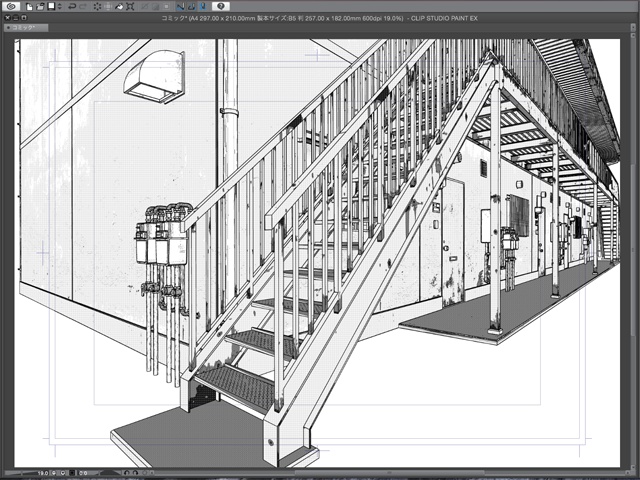Click the zoom slider in status bar
Viewport: 640px width, 480px height.
point(20,473)
